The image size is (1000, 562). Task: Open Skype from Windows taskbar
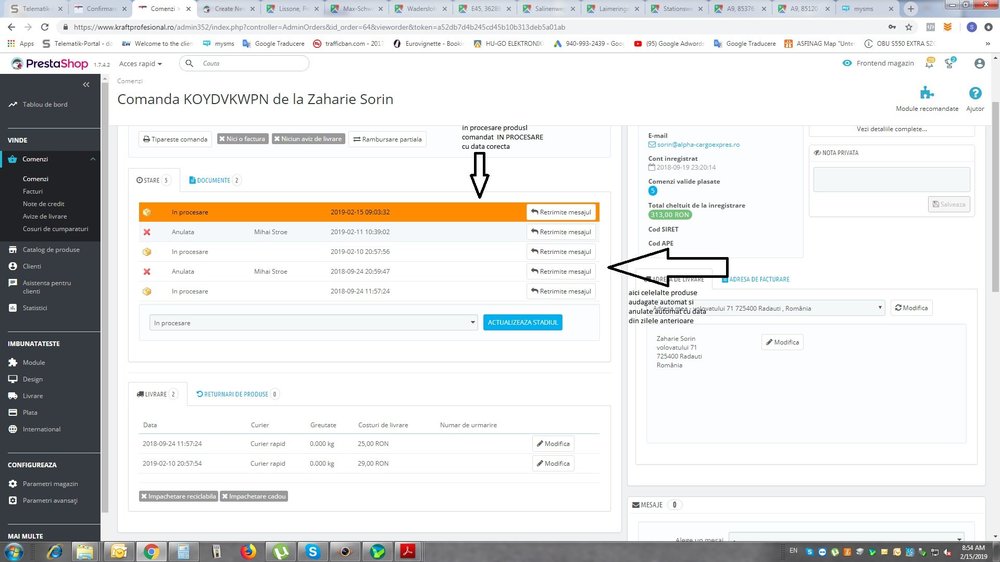[x=312, y=551]
